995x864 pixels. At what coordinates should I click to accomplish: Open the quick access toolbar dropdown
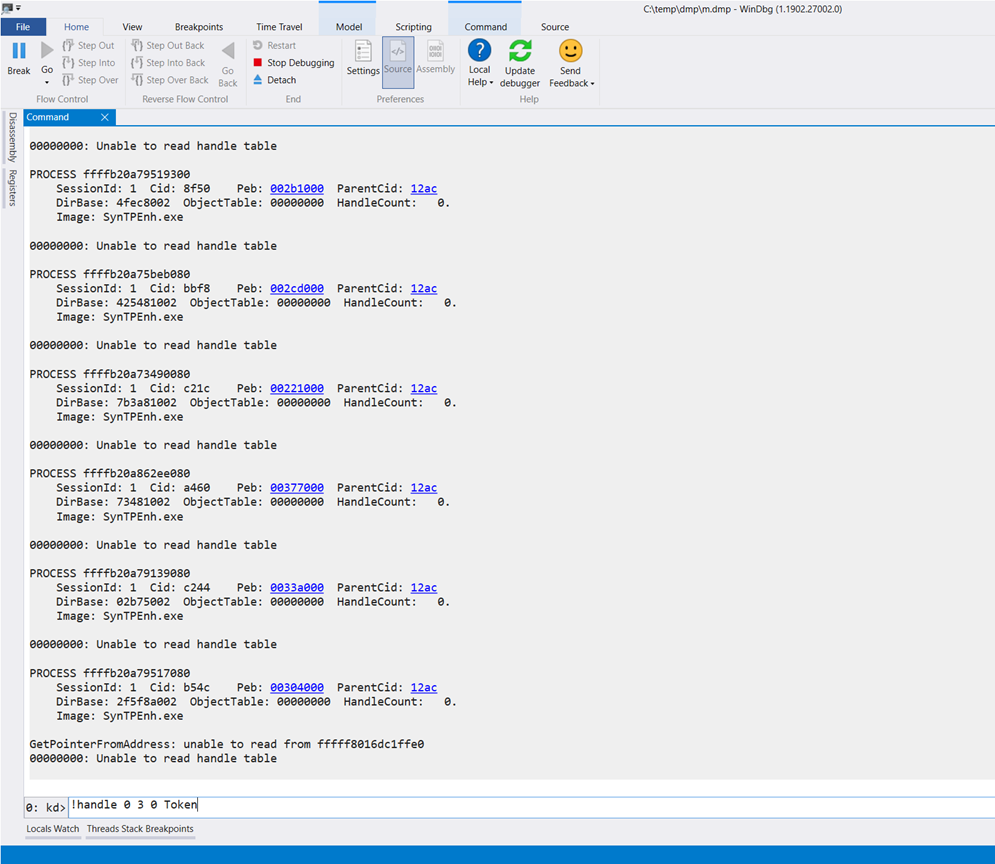(x=18, y=8)
